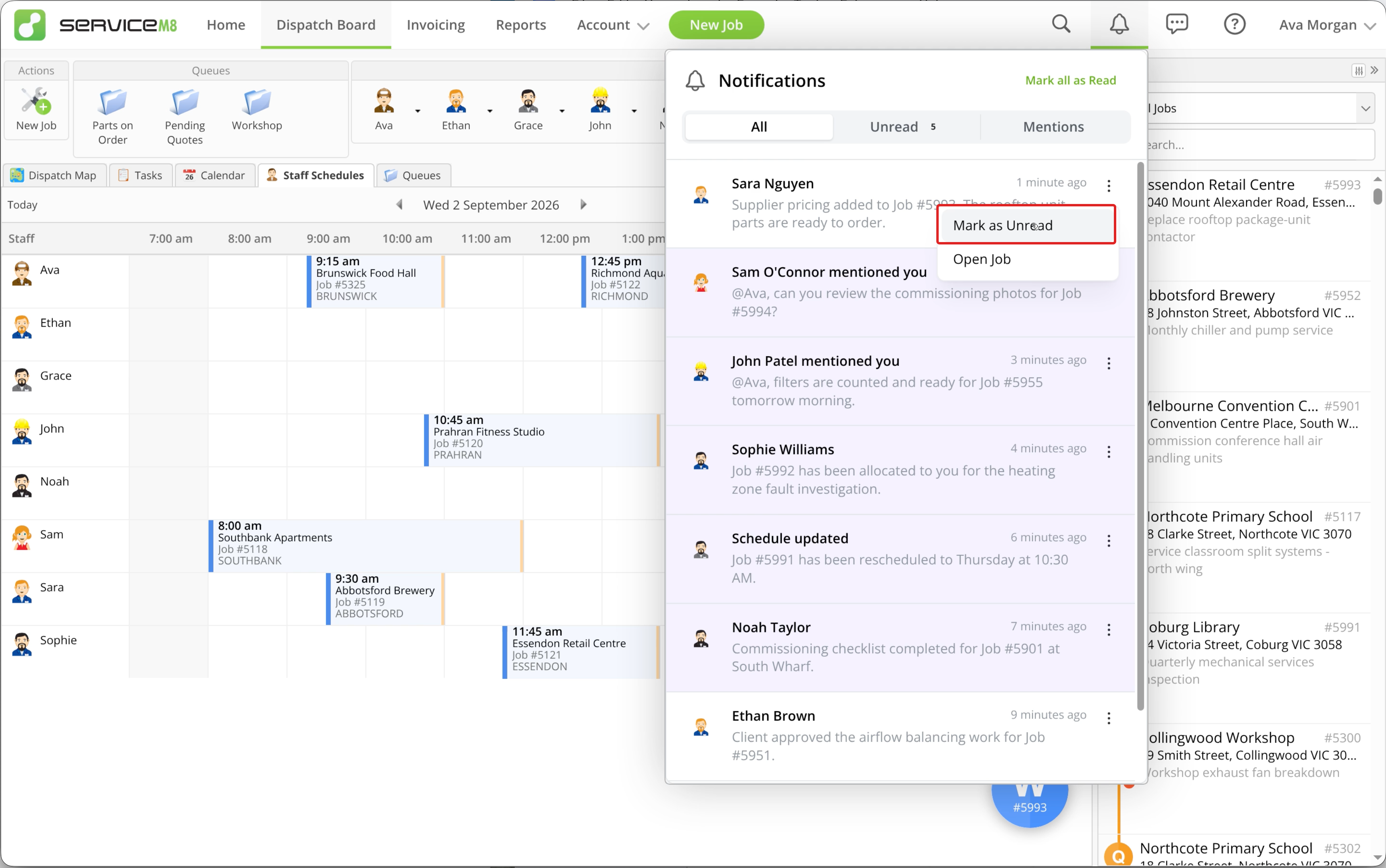Expand dropdown arrow next to Ava
Image resolution: width=1386 pixels, height=868 pixels.
click(x=417, y=111)
